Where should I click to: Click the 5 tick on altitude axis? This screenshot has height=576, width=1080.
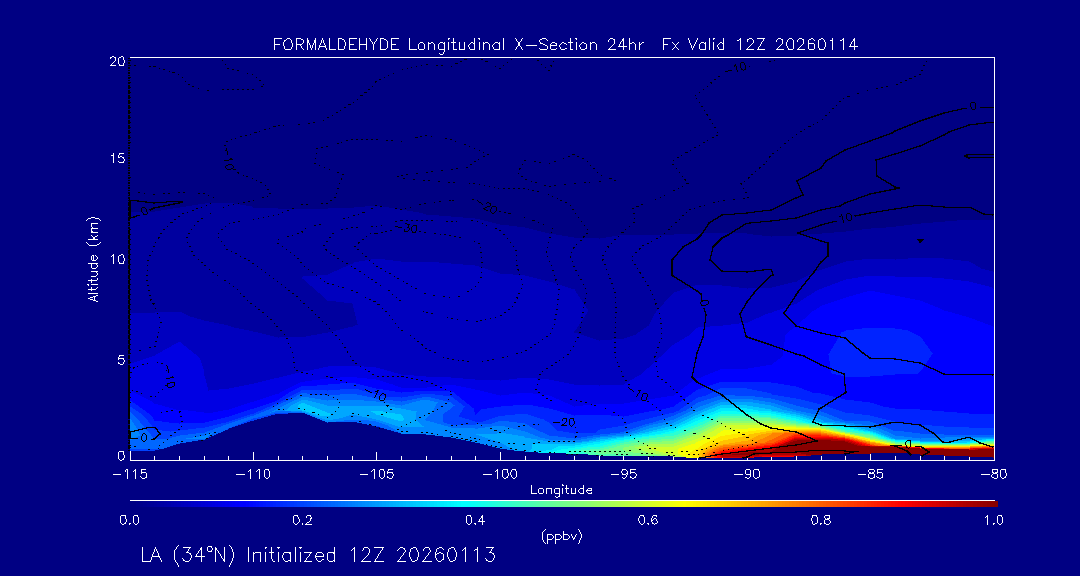point(120,359)
